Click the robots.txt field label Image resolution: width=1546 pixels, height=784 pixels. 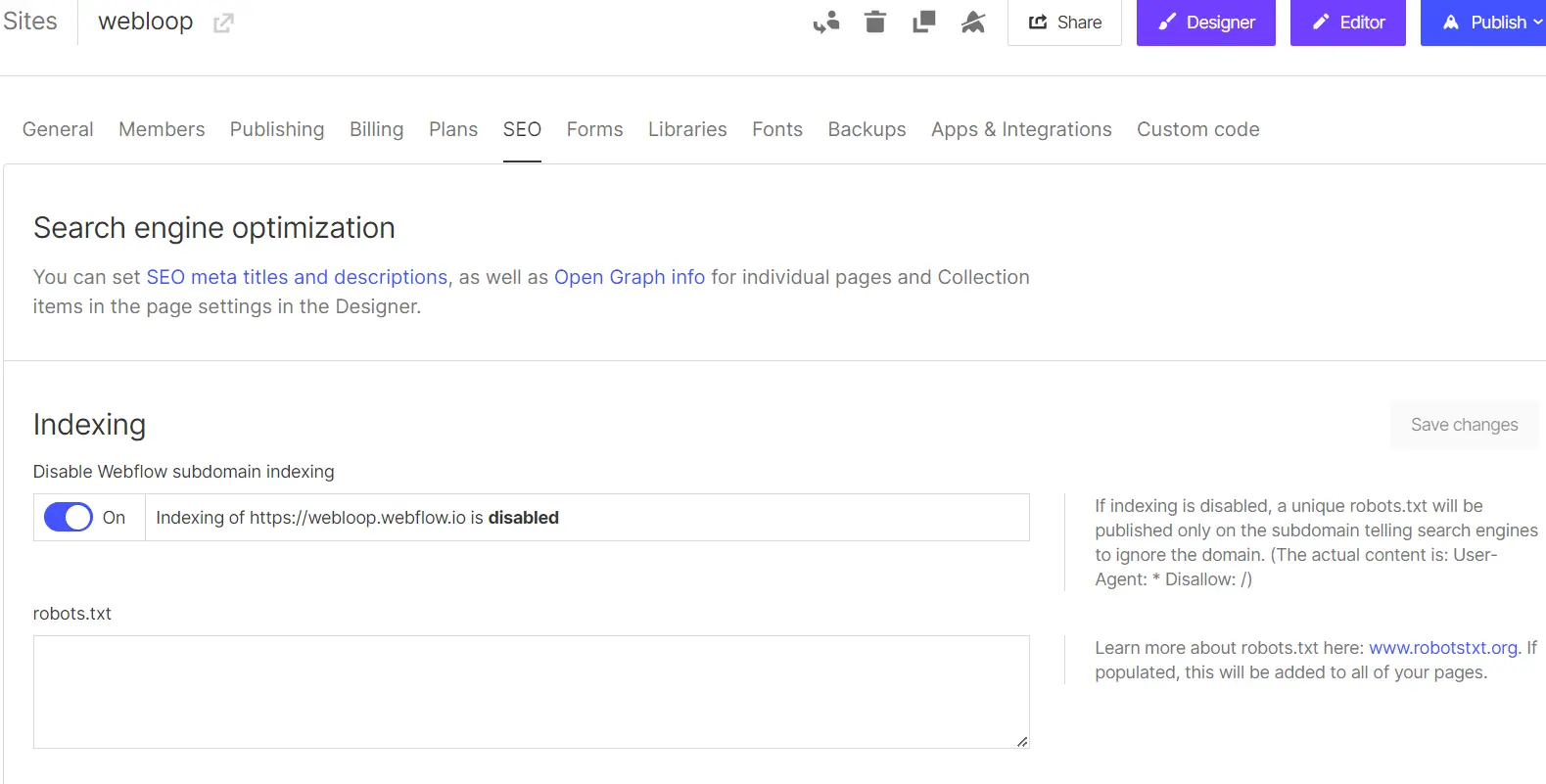click(x=72, y=614)
